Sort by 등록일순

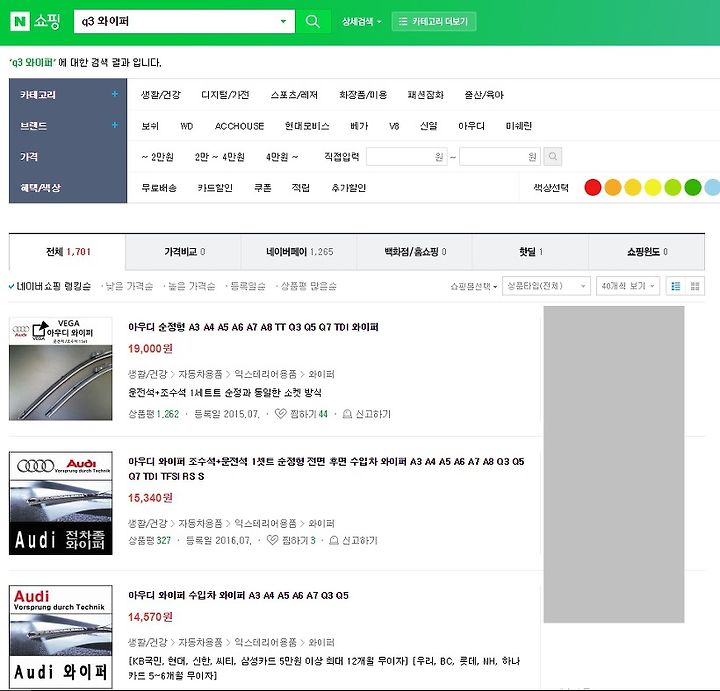(248, 287)
